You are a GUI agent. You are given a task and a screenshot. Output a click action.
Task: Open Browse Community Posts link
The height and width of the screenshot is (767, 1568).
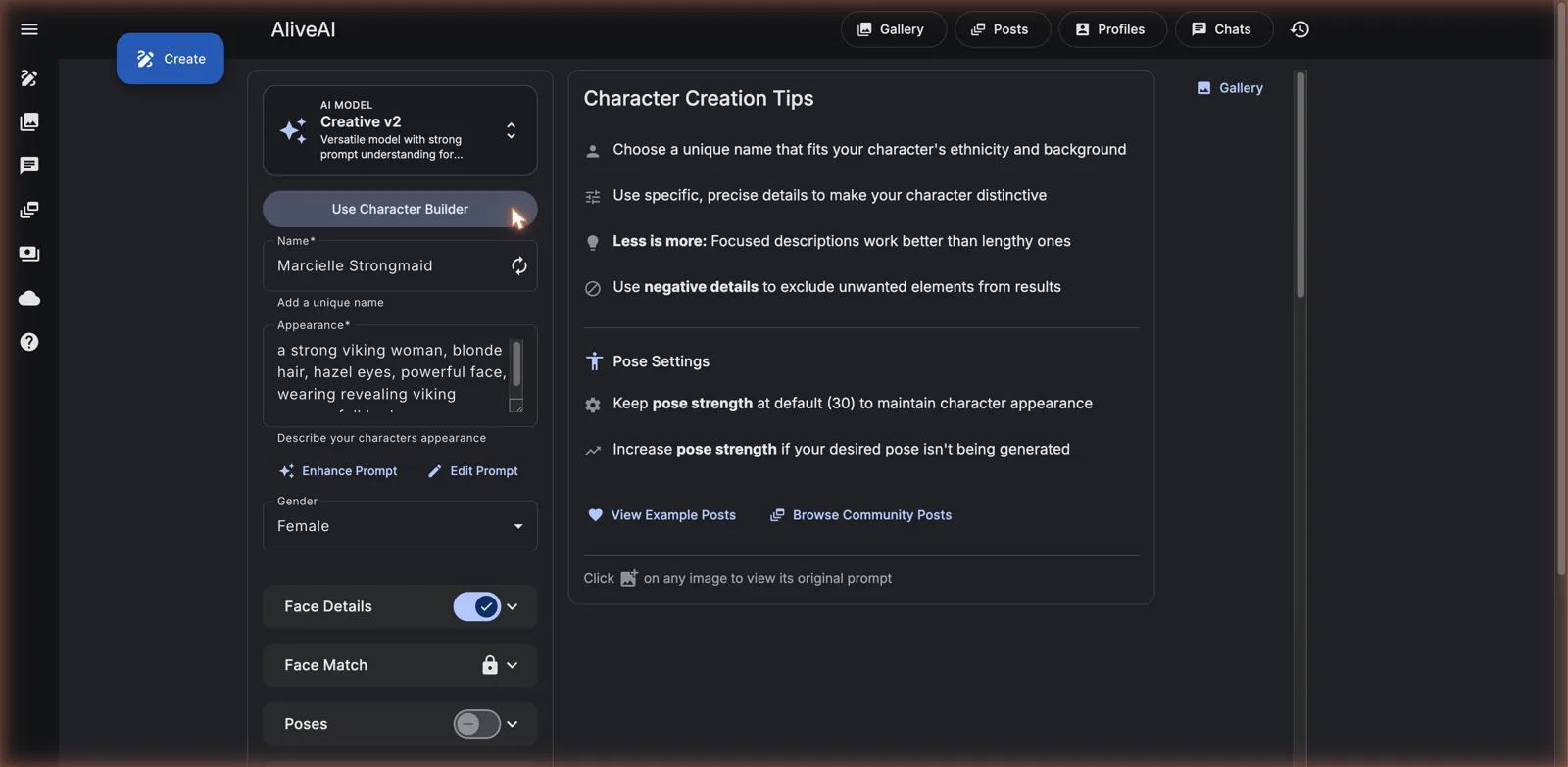pos(860,515)
